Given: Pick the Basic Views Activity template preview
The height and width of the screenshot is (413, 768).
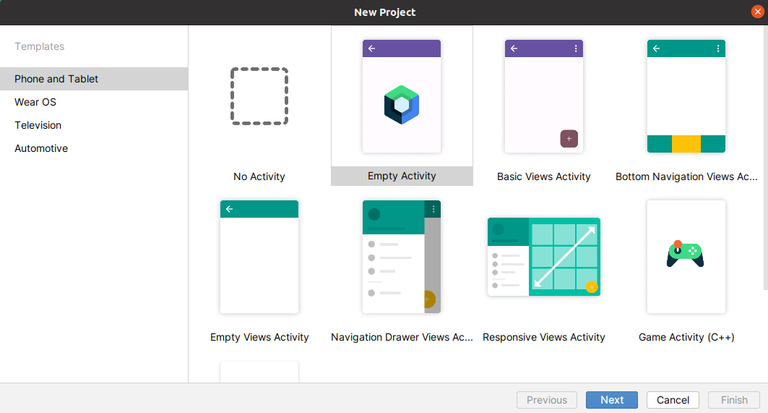Looking at the screenshot, I should tap(544, 96).
